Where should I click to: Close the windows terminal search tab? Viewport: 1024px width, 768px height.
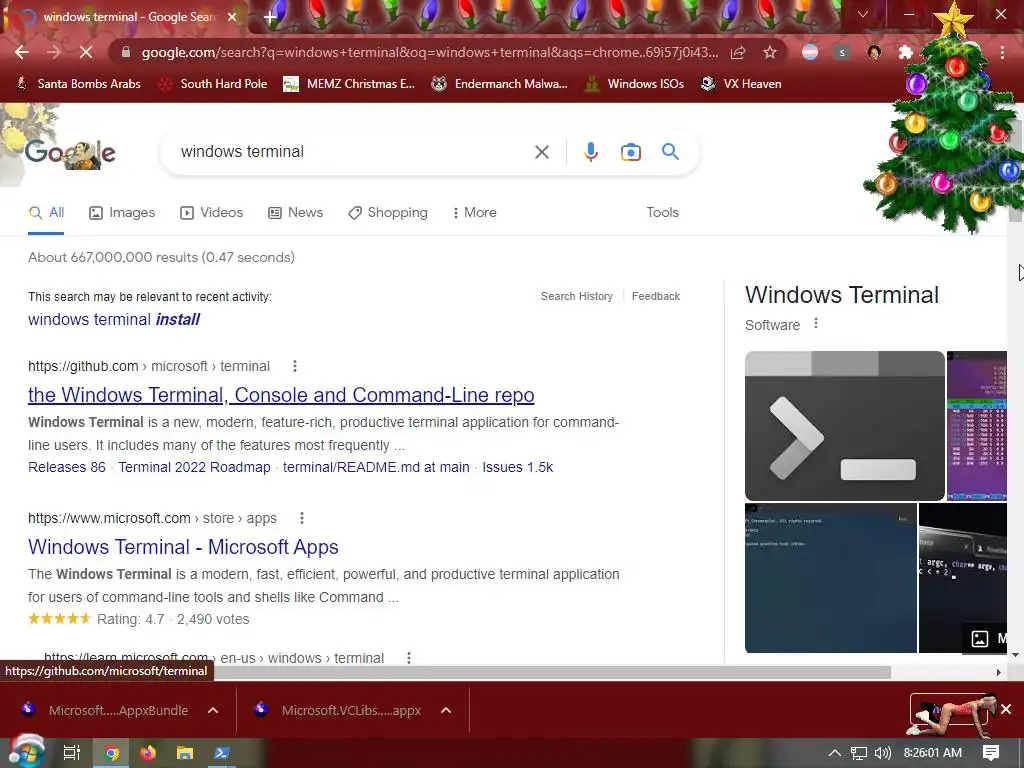pyautogui.click(x=232, y=17)
